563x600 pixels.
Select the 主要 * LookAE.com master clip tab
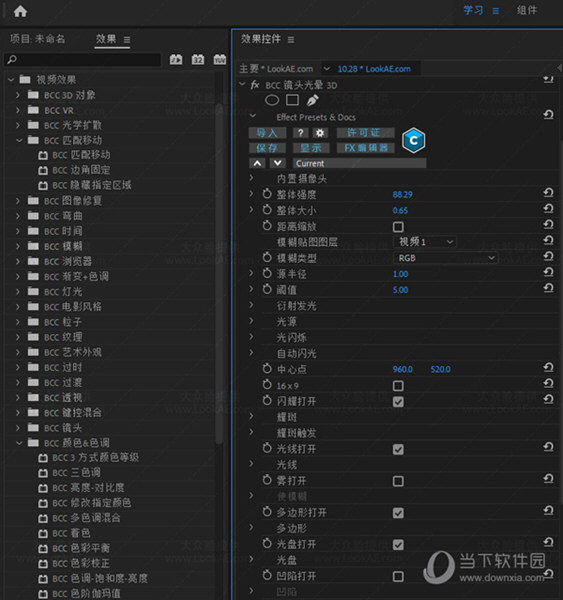tap(276, 69)
